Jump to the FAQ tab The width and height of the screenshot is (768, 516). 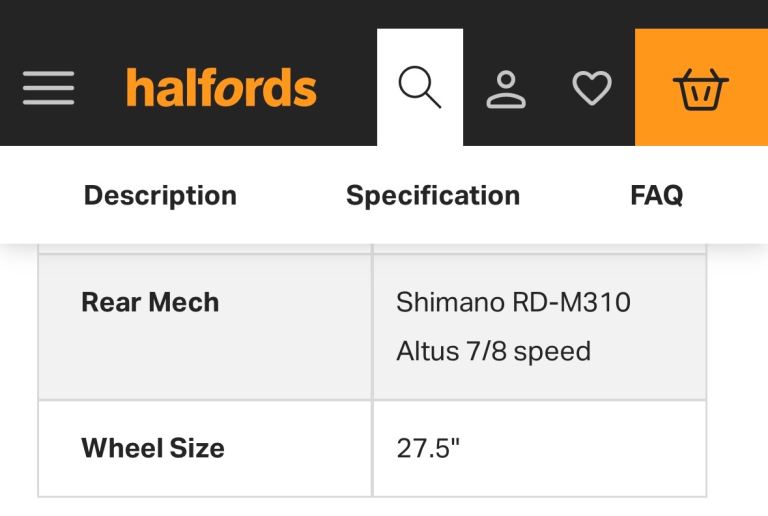[x=656, y=195]
